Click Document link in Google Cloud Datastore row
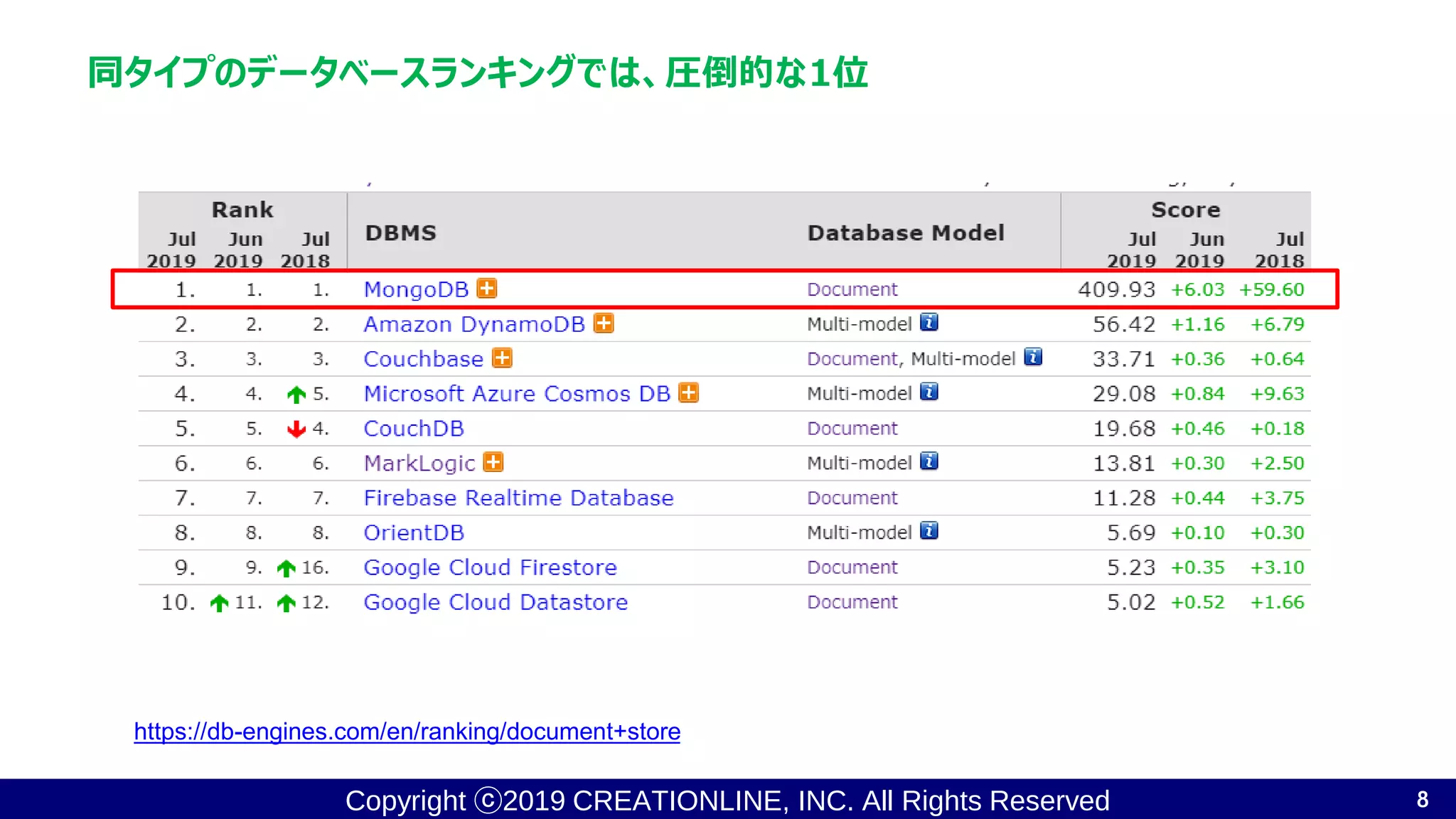The image size is (1456, 819). click(x=852, y=602)
